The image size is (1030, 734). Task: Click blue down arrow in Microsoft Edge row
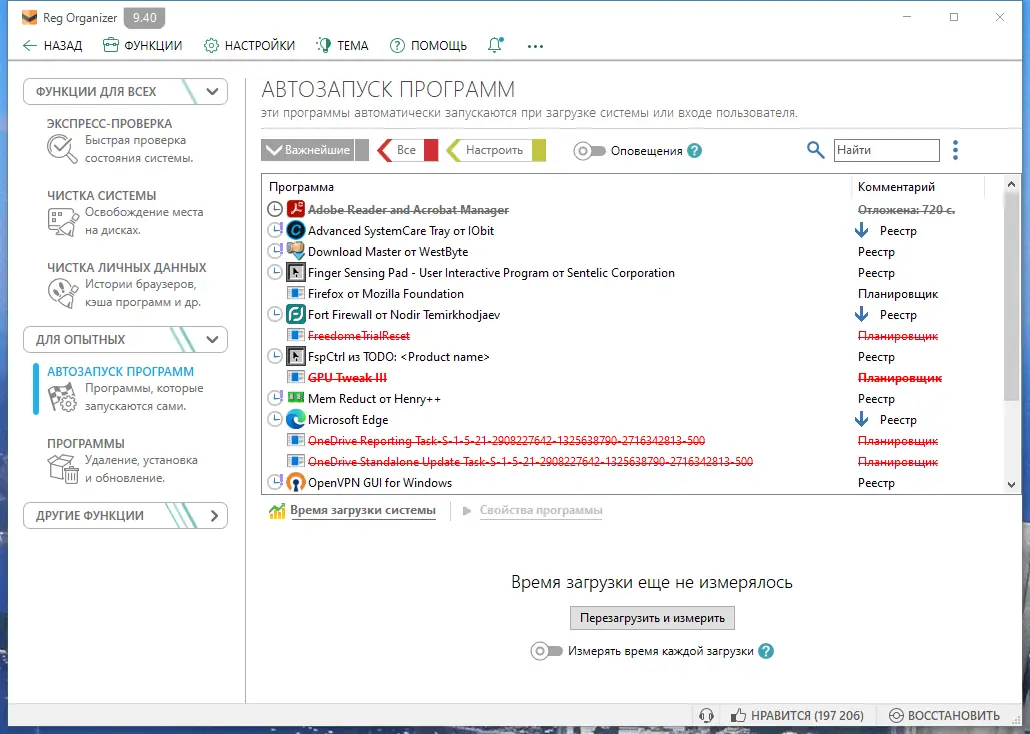(x=862, y=419)
